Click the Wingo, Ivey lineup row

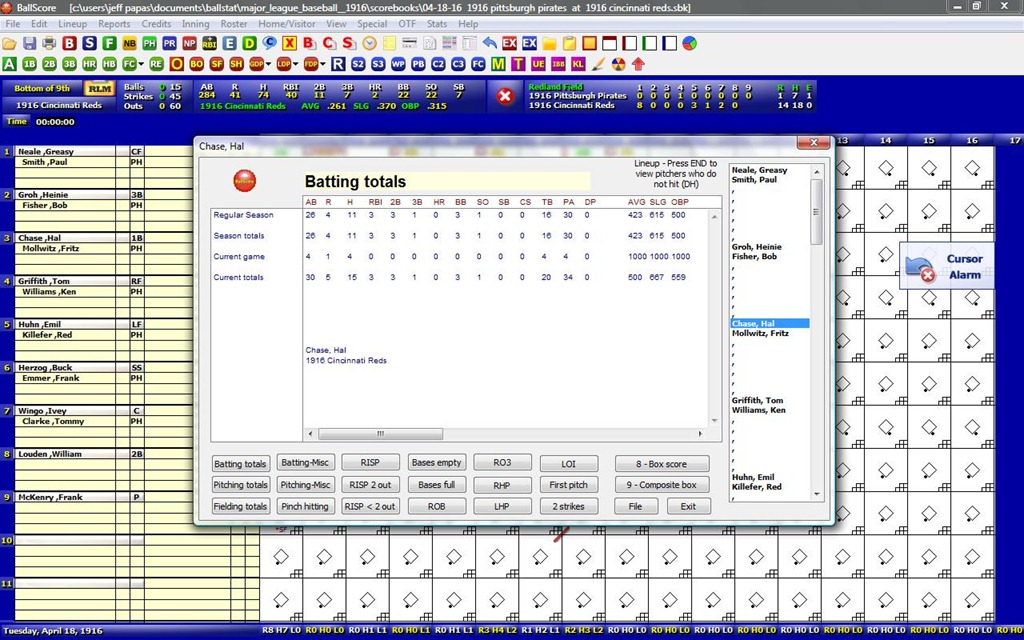(x=65, y=411)
